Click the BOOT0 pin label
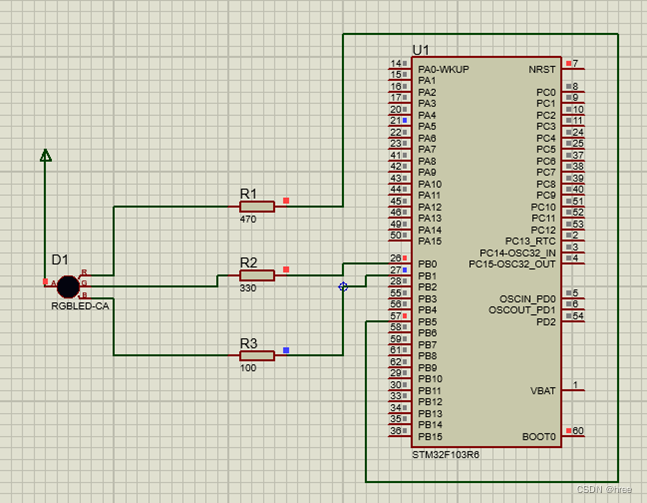The height and width of the screenshot is (503, 647). click(539, 437)
